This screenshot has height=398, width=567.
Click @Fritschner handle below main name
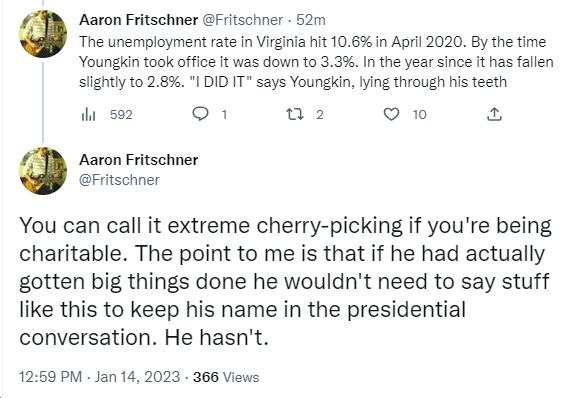click(119, 180)
